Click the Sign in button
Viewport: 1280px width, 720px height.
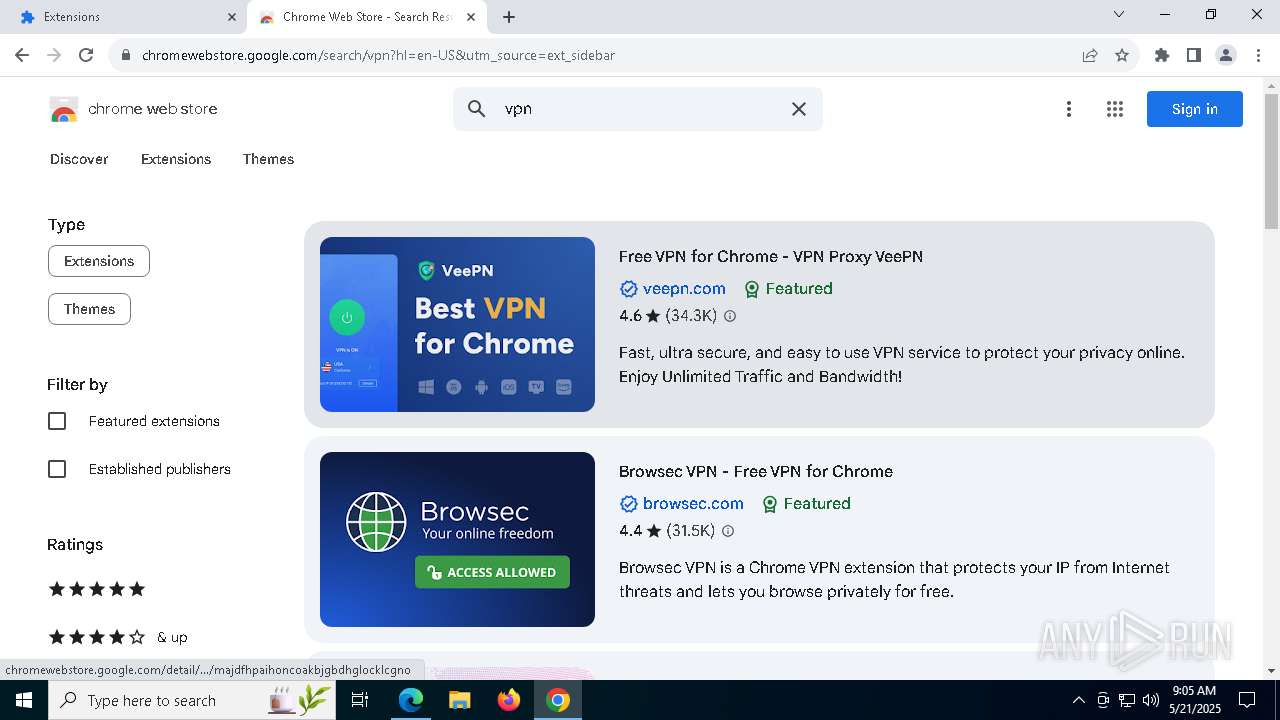pyautogui.click(x=1195, y=109)
